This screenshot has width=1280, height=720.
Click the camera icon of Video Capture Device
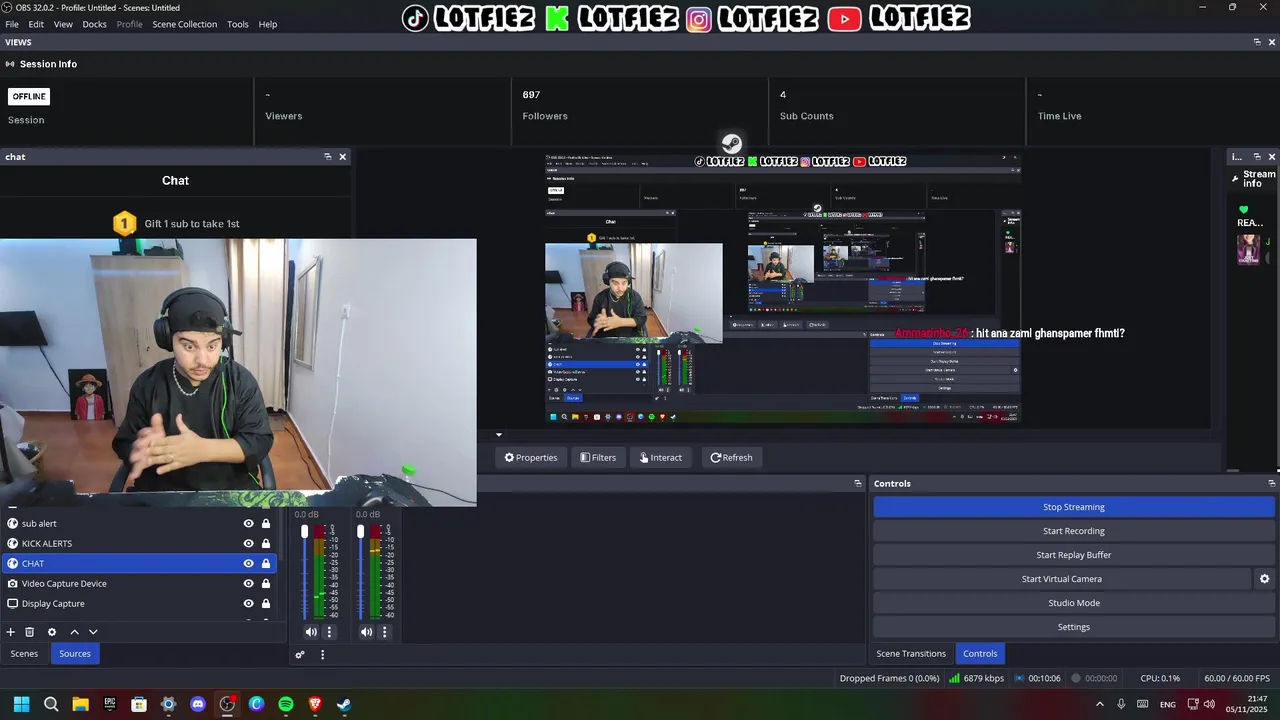(x=13, y=584)
